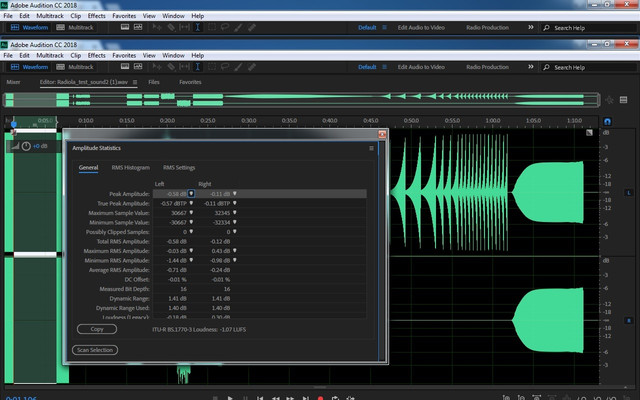Jump to right Possibly Clipped Samples location
The image size is (640, 400).
click(235, 231)
